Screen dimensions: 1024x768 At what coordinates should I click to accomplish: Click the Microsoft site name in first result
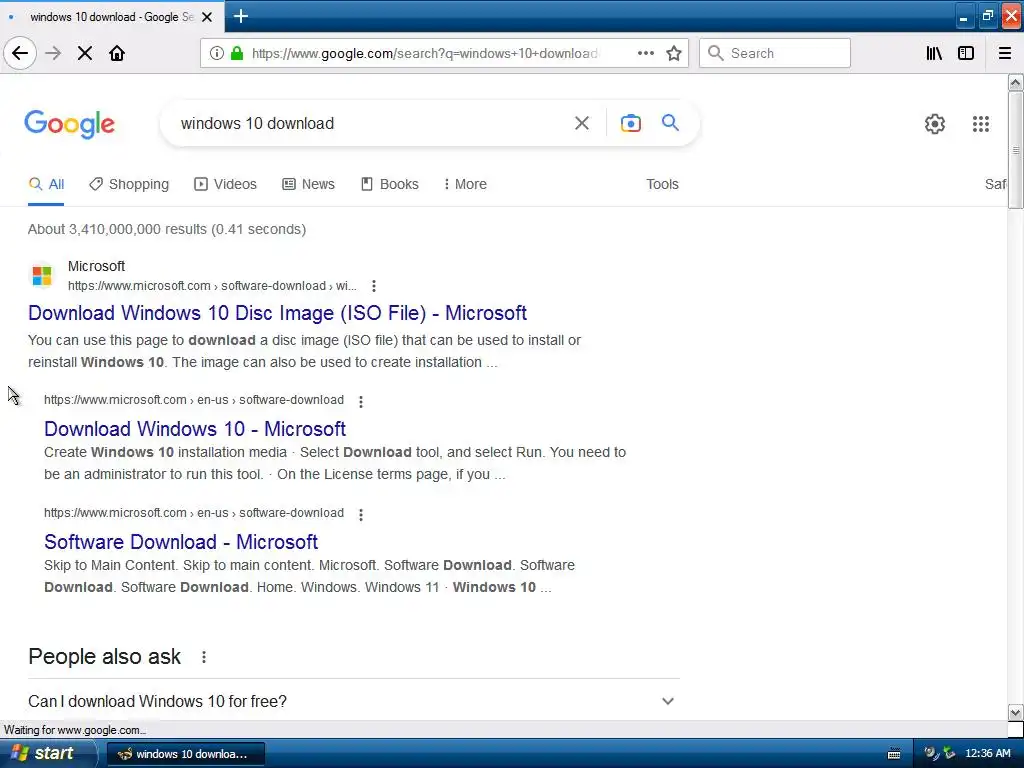point(96,266)
